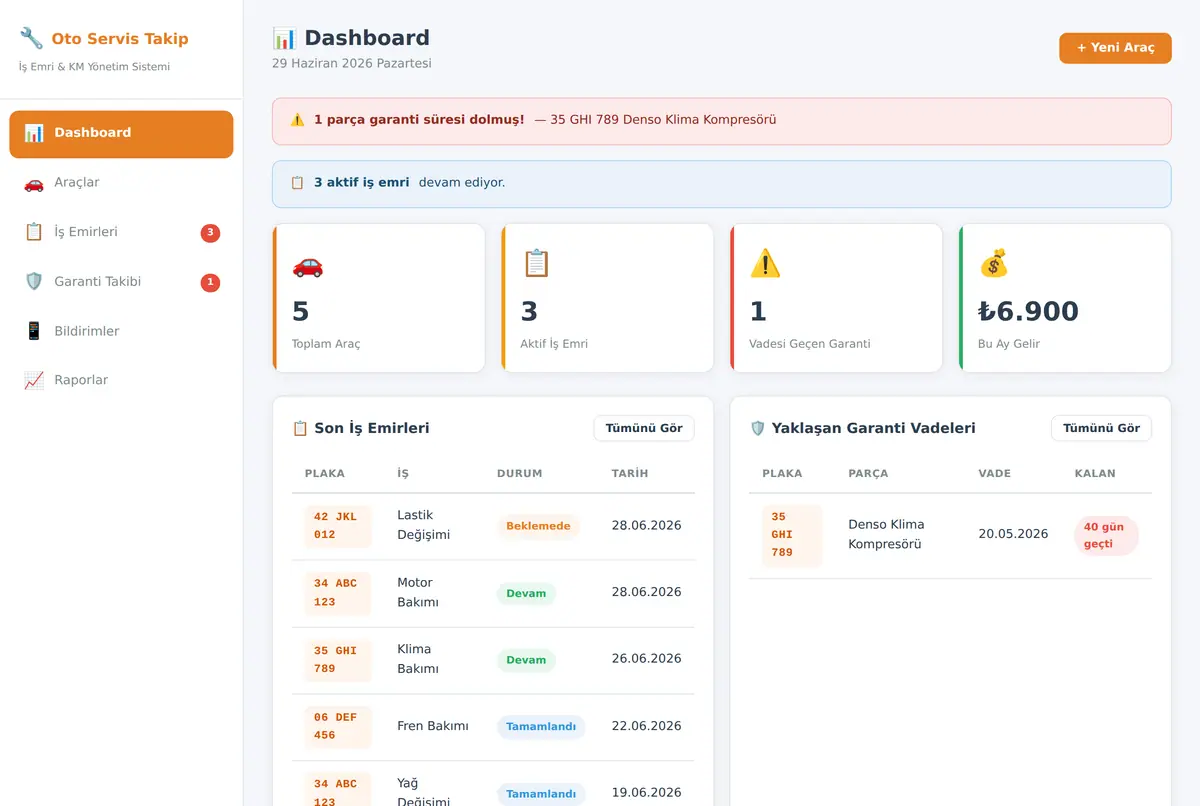The width and height of the screenshot is (1200, 806).
Task: Navigate to Bildirimler
Action: click(121, 331)
